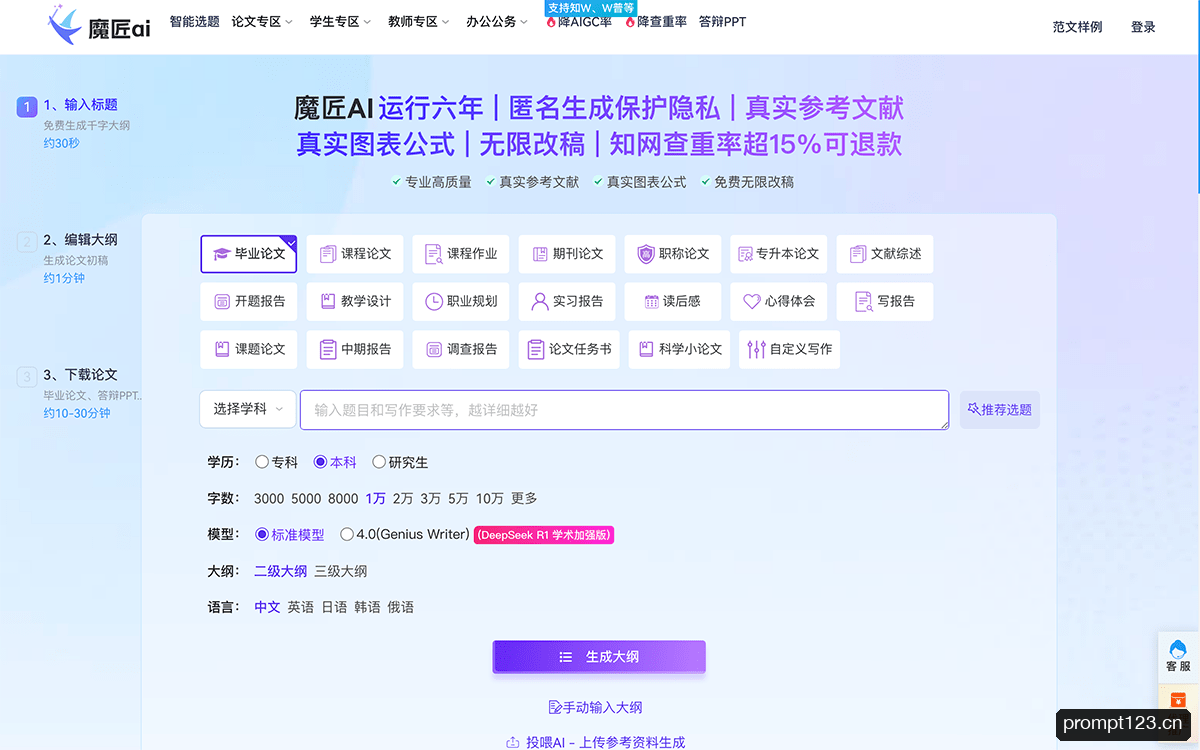Screen dimensions: 1200x750
Task: Select the 论文任务书 icon
Action: [536, 349]
